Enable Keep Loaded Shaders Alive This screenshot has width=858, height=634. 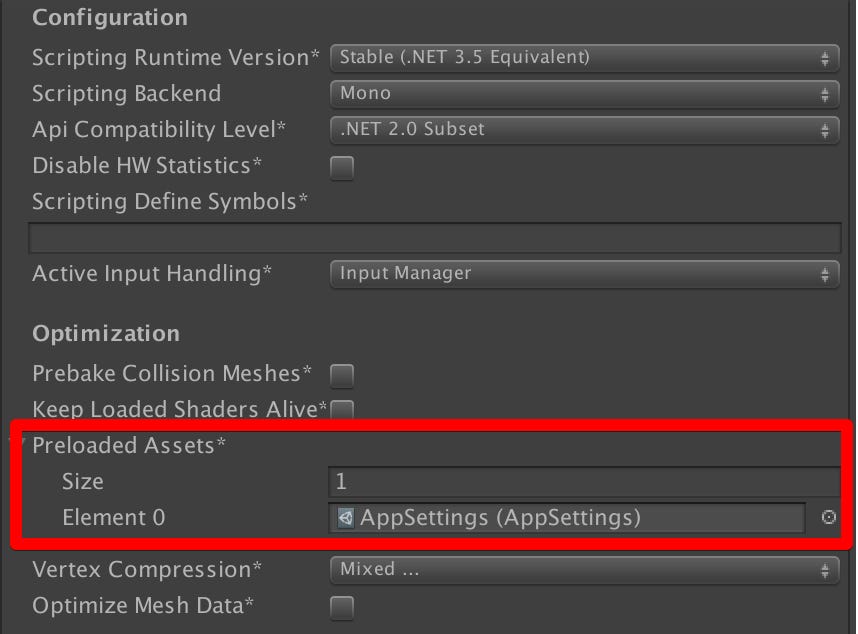click(x=342, y=409)
